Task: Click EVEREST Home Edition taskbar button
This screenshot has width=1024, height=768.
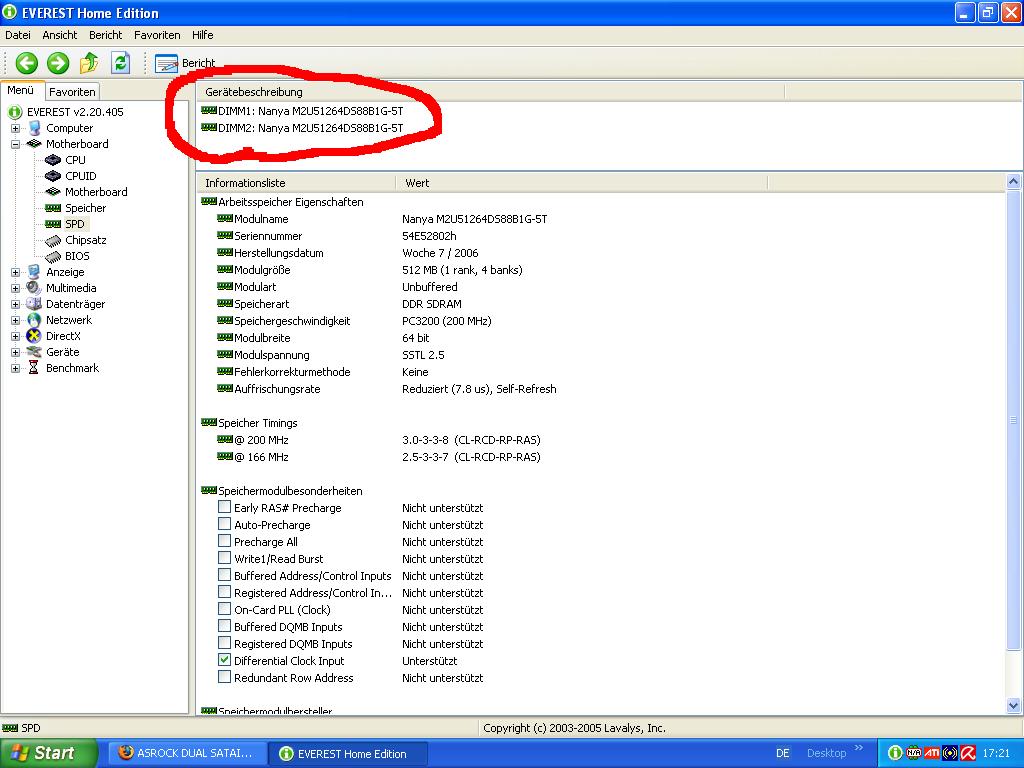Action: coord(349,753)
